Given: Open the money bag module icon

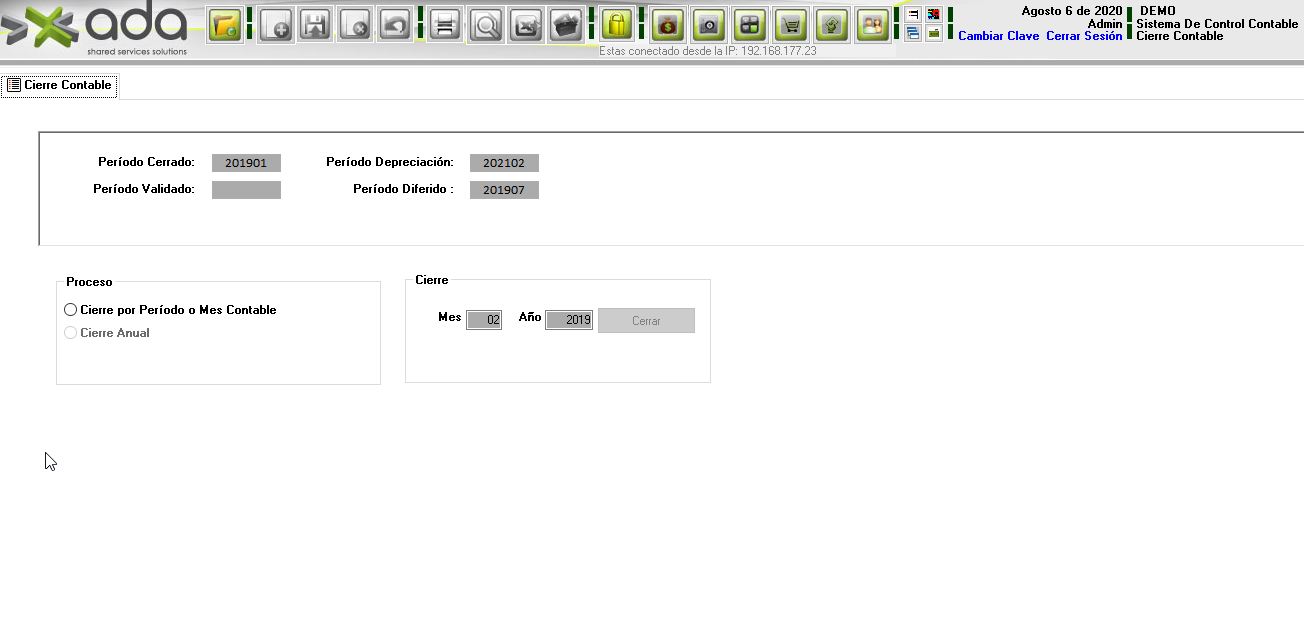Looking at the screenshot, I should 667,25.
